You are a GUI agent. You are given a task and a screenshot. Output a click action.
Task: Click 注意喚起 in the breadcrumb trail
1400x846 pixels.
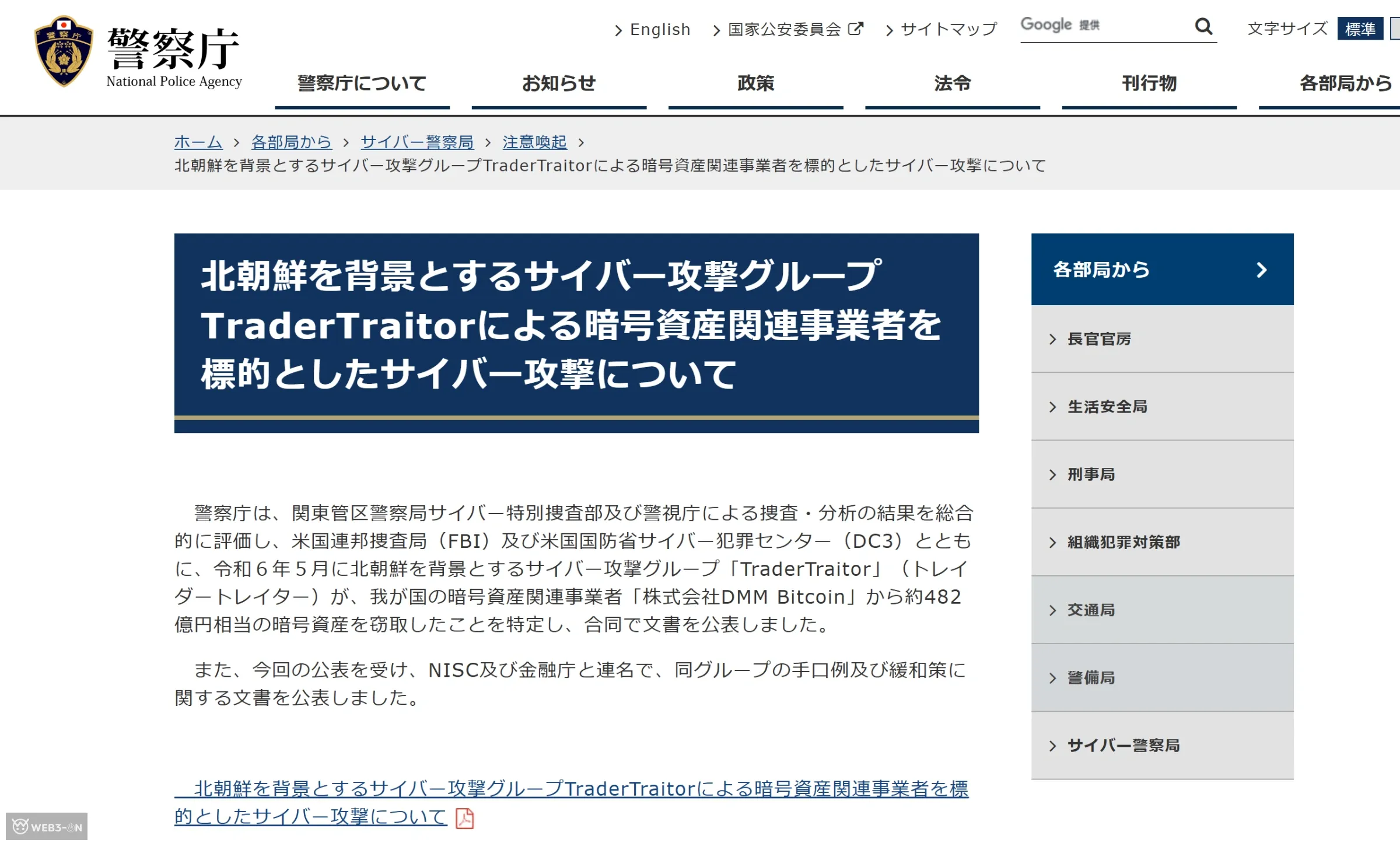534,142
